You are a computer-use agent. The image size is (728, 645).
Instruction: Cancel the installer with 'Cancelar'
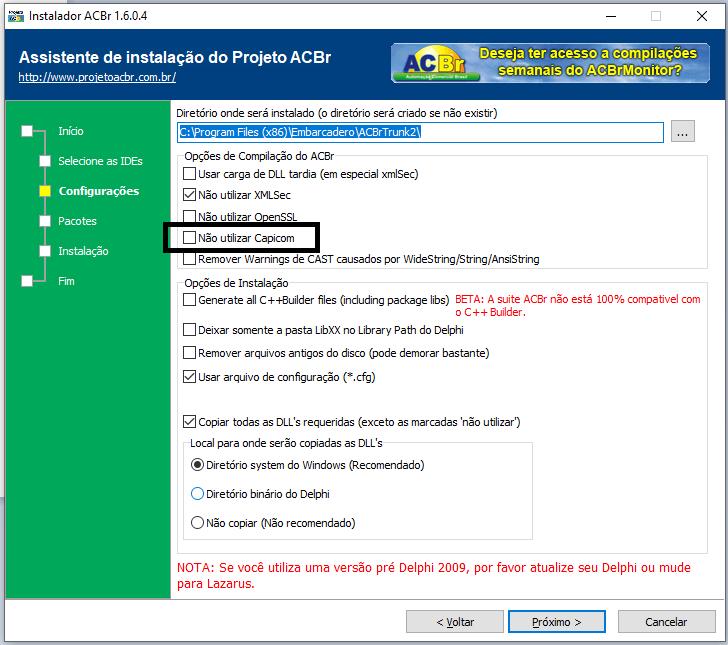(x=666, y=622)
